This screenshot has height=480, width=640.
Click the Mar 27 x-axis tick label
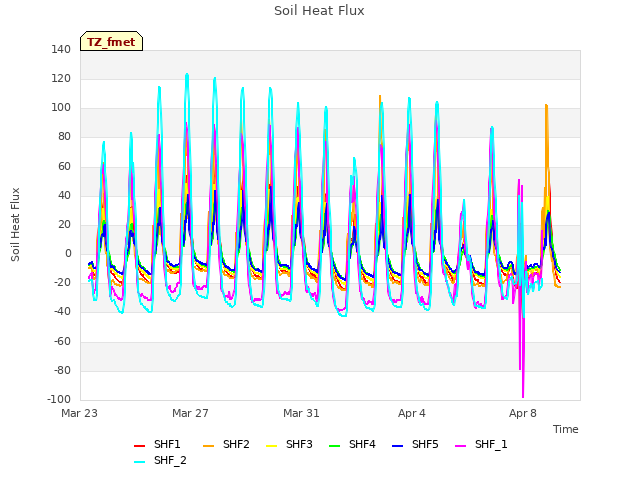point(190,413)
